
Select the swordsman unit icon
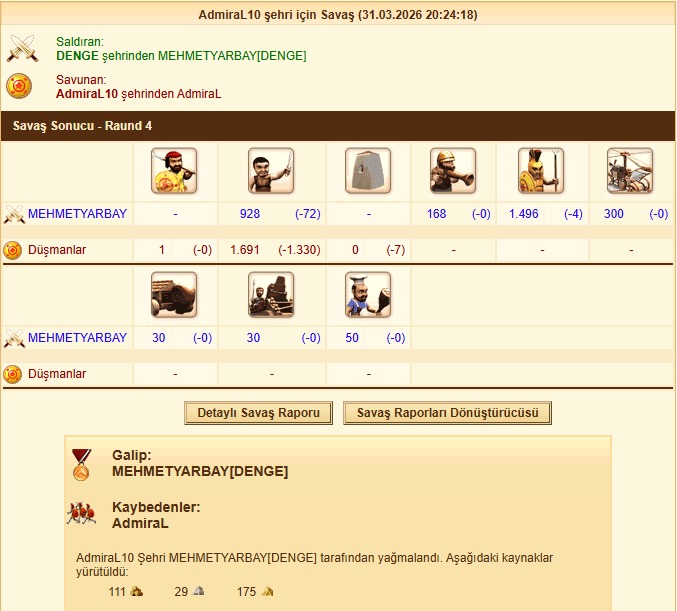(271, 171)
